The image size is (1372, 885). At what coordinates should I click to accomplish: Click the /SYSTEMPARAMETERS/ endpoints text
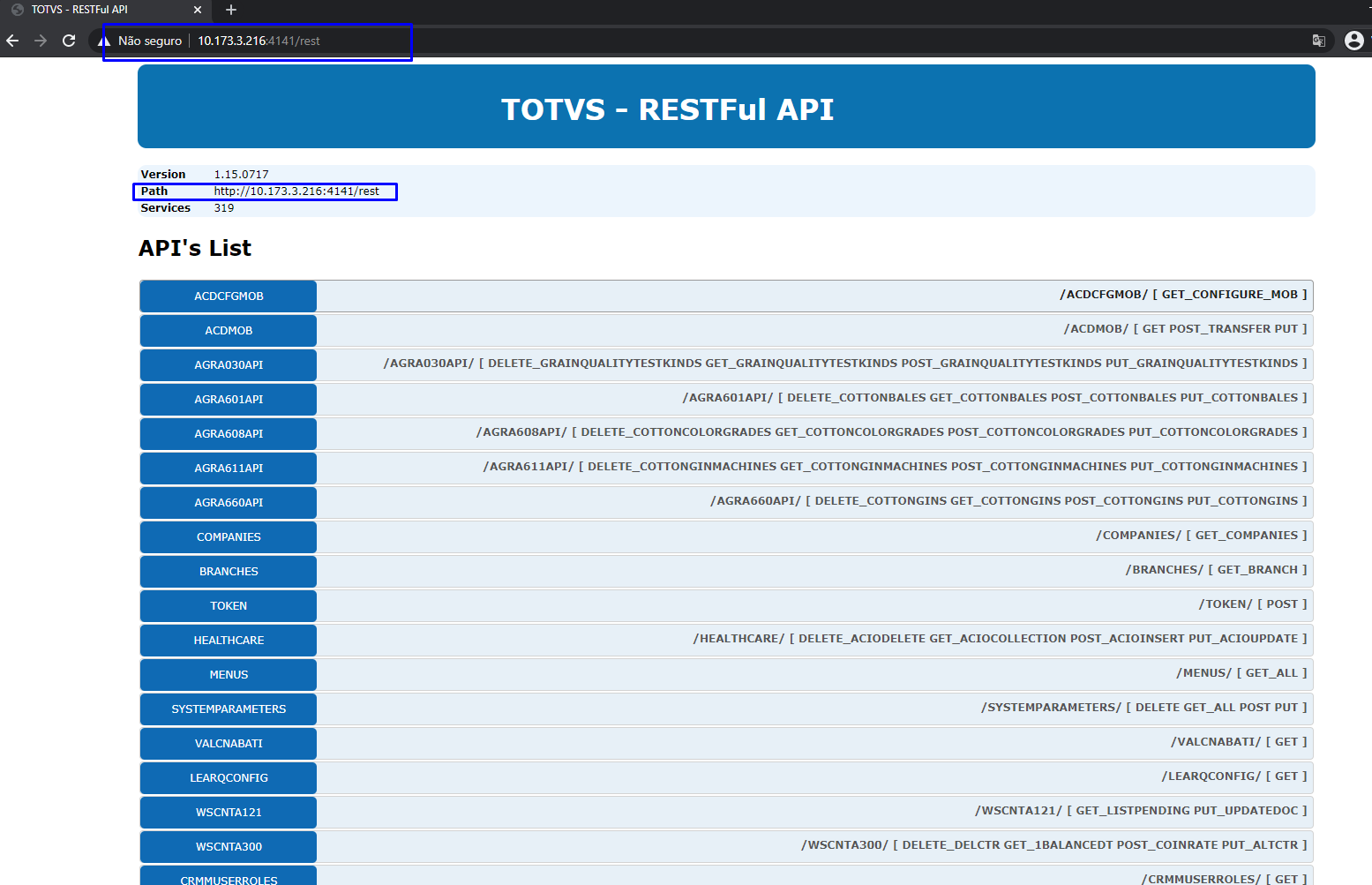point(1144,708)
